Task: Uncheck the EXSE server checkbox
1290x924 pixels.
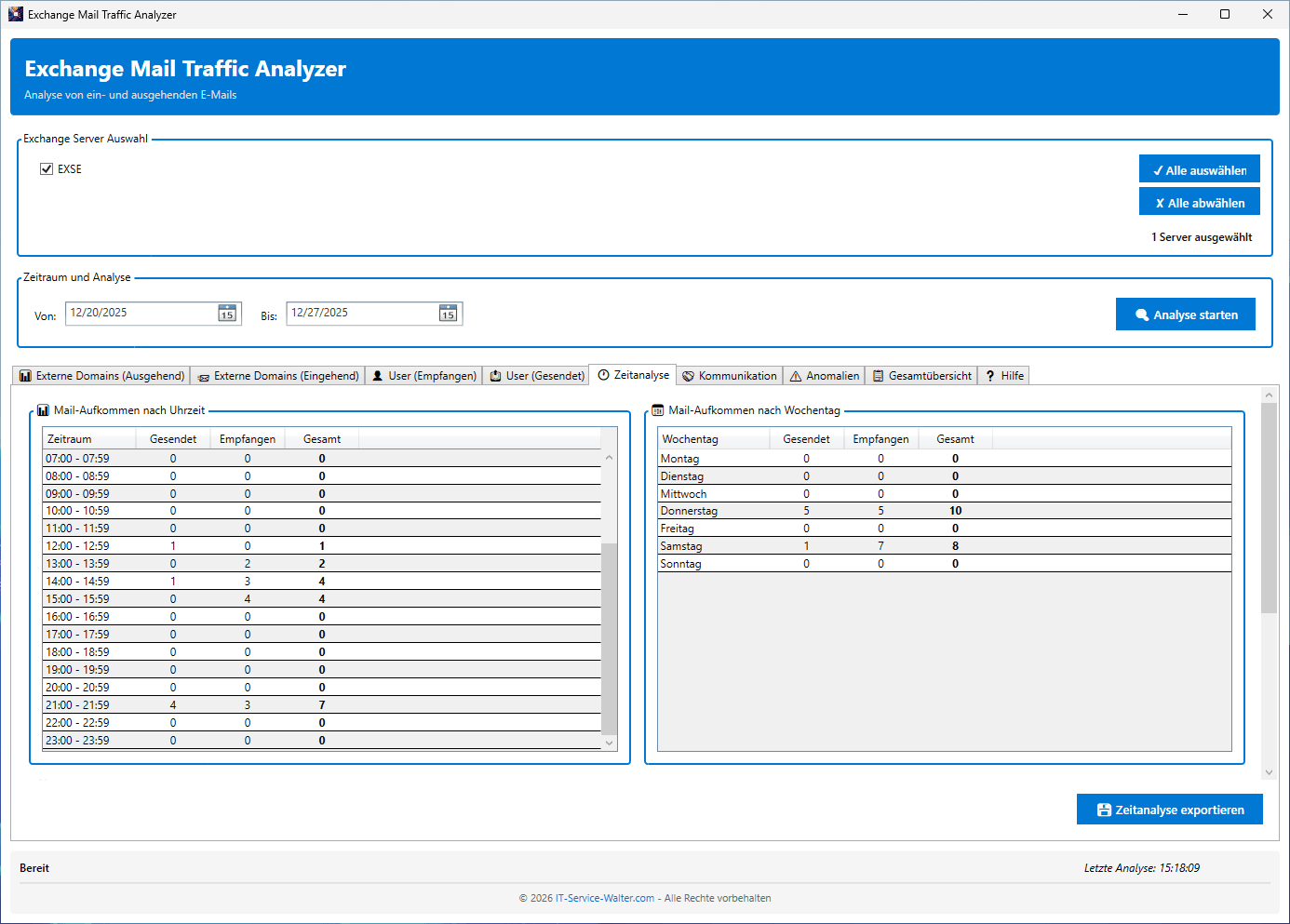Action: [x=47, y=169]
